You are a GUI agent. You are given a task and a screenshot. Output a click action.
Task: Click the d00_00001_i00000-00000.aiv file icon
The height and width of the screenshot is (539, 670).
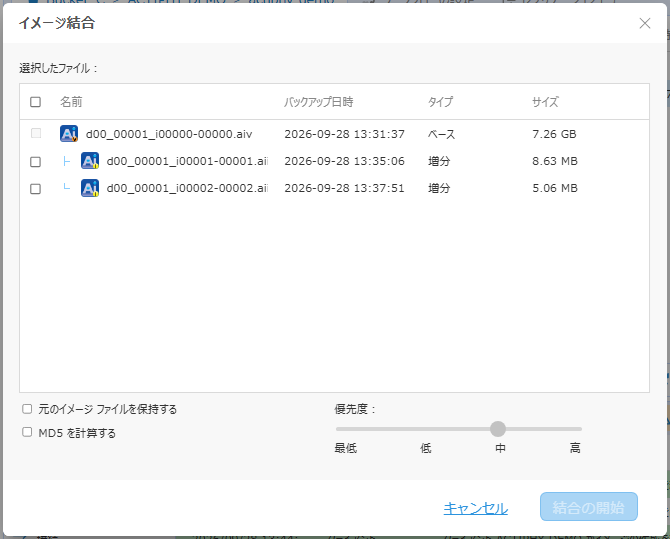(69, 134)
